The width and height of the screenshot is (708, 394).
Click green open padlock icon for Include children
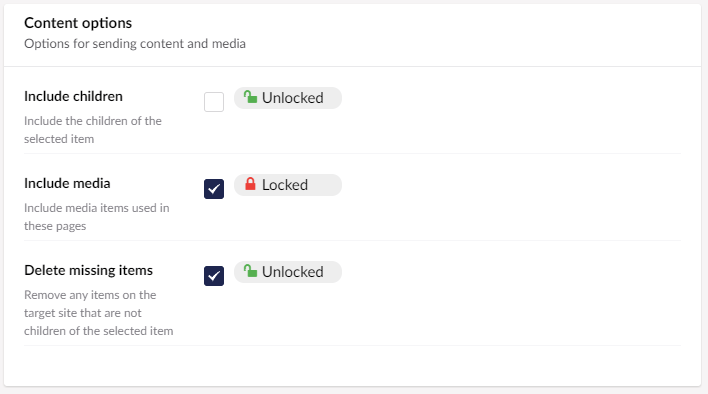pyautogui.click(x=250, y=97)
